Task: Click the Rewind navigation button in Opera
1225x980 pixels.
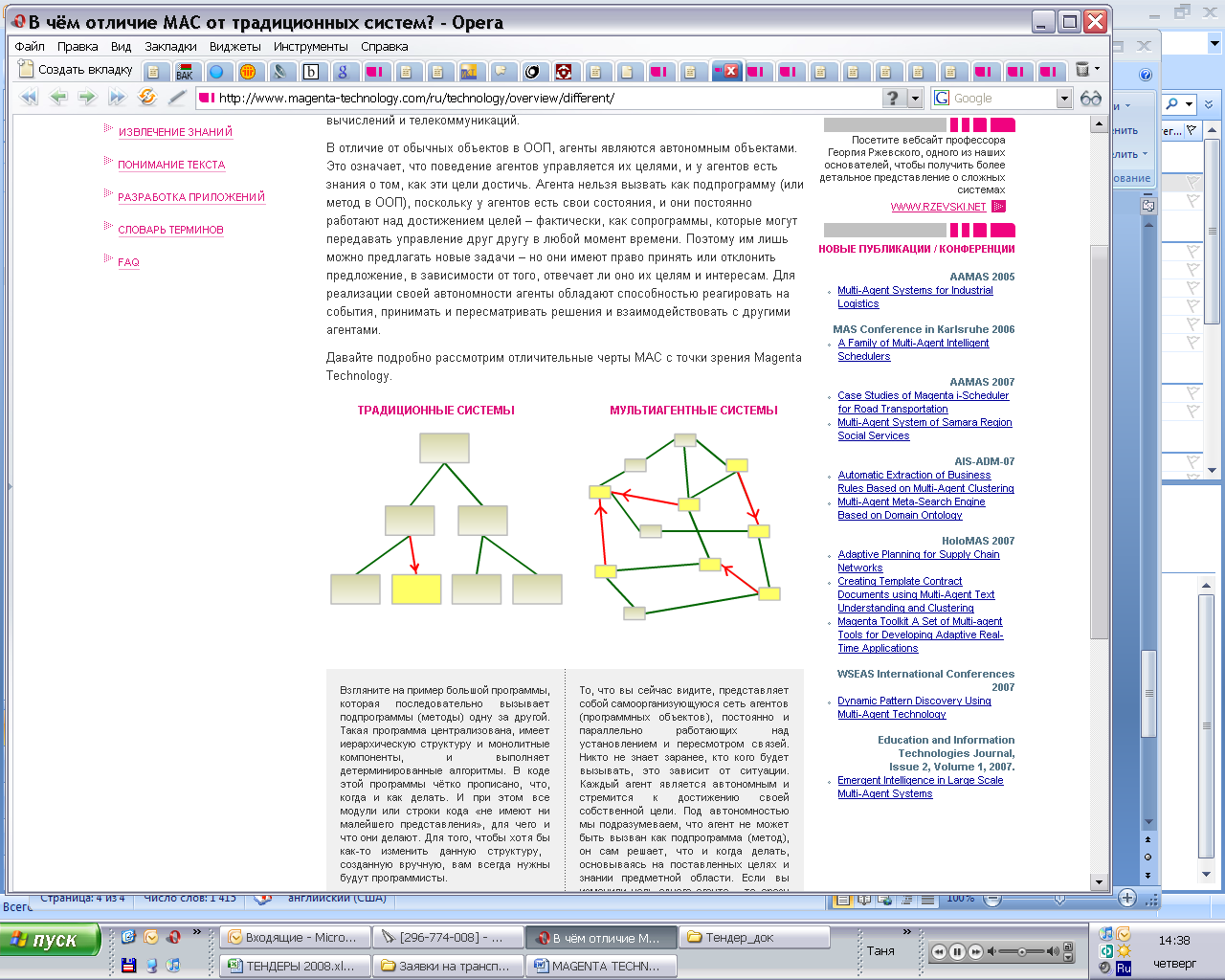Action: (x=30, y=97)
